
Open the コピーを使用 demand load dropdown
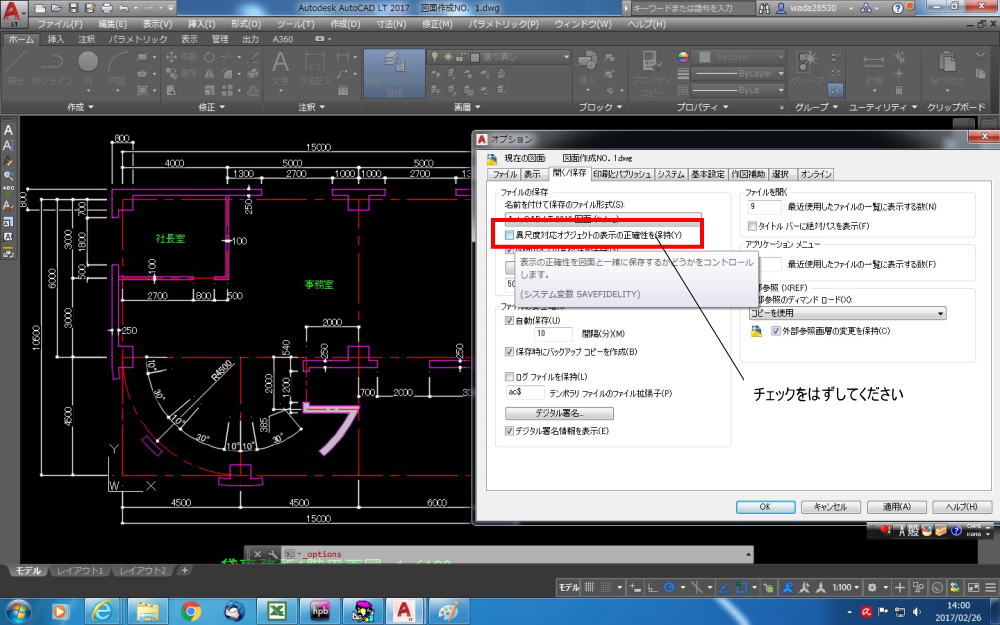click(x=848, y=313)
